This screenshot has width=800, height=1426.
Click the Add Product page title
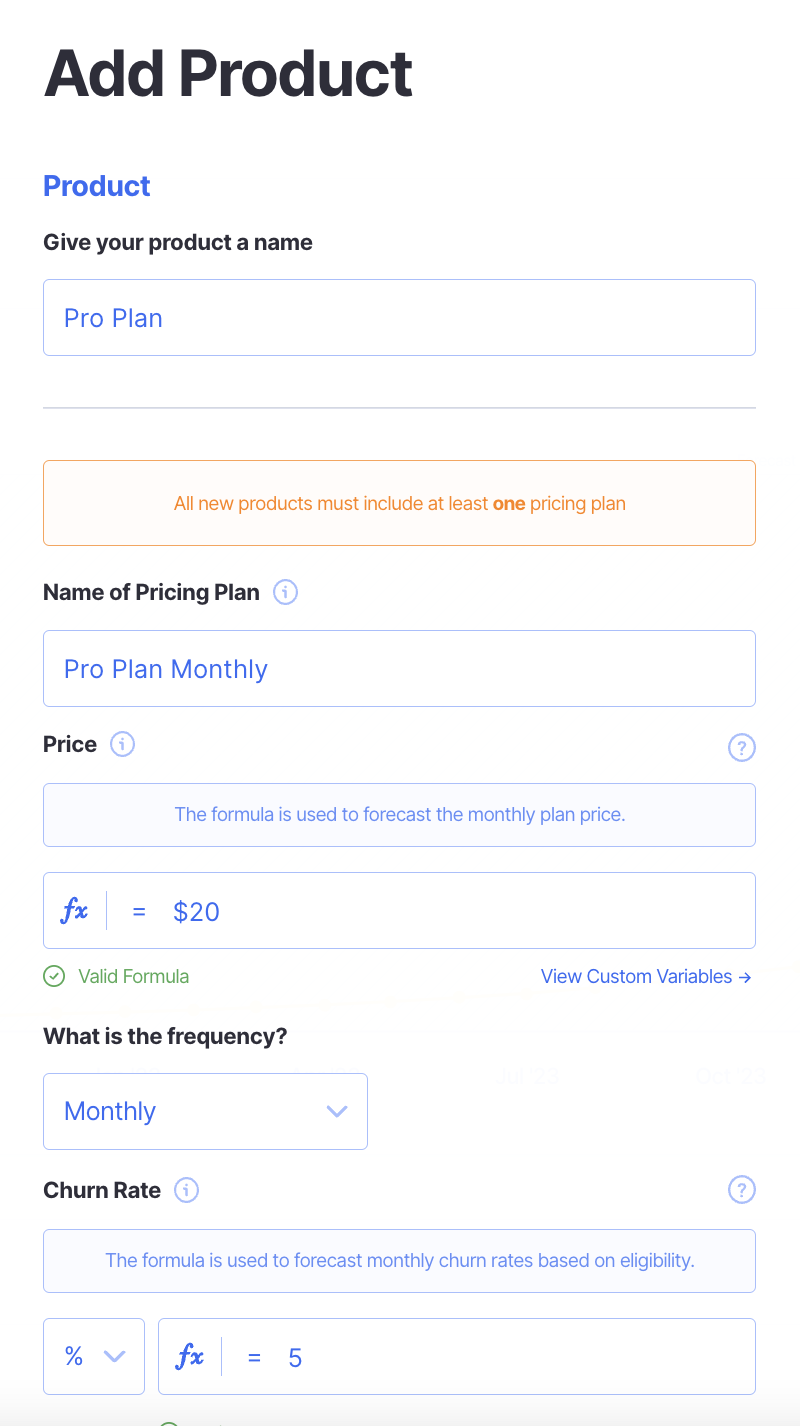point(228,74)
